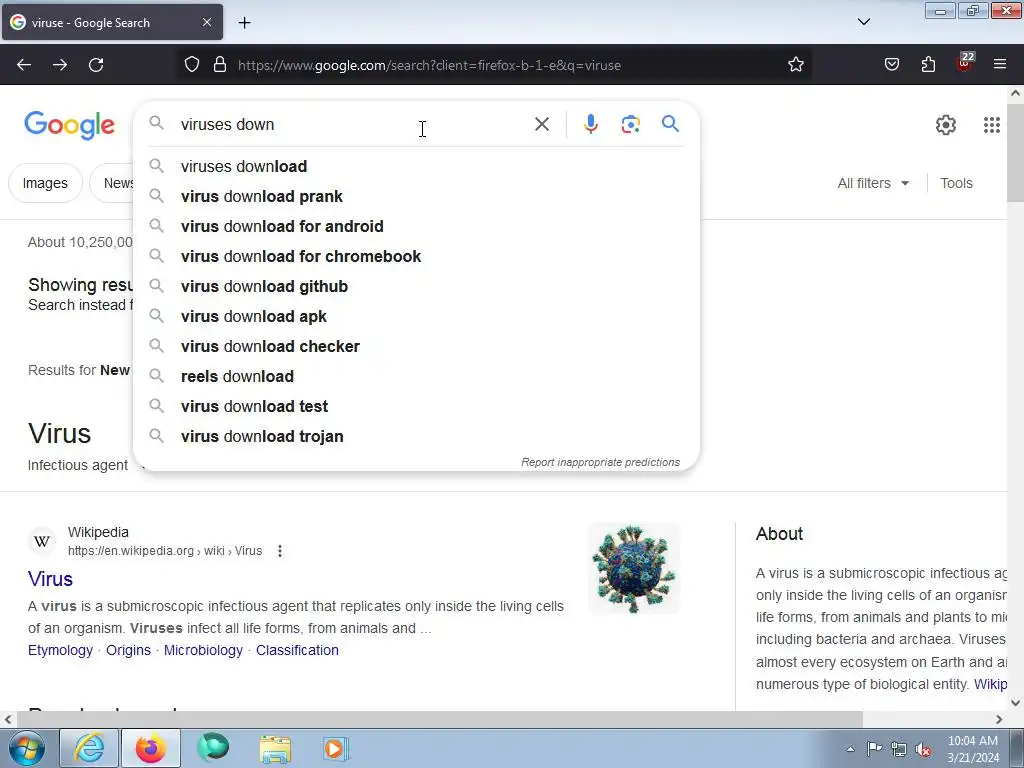
Task: Show site security lock information
Action: pos(220,65)
